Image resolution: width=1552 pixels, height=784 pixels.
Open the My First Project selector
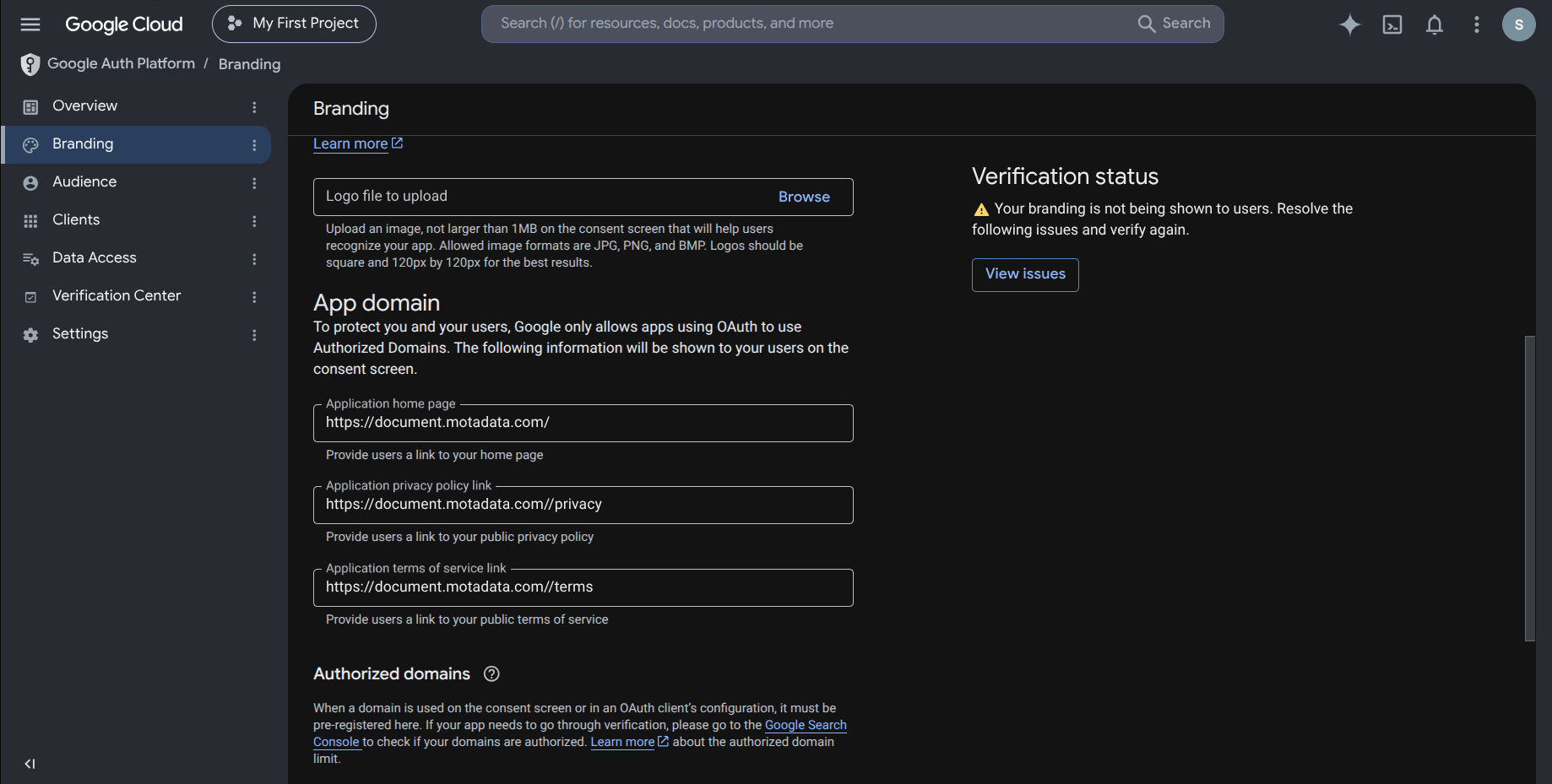point(294,24)
